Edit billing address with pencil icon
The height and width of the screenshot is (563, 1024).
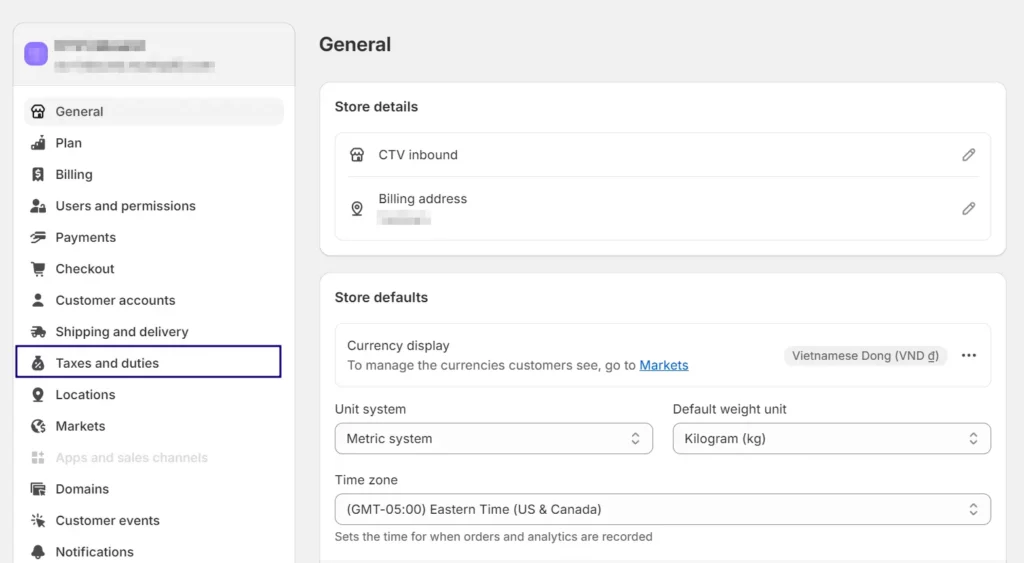click(968, 209)
